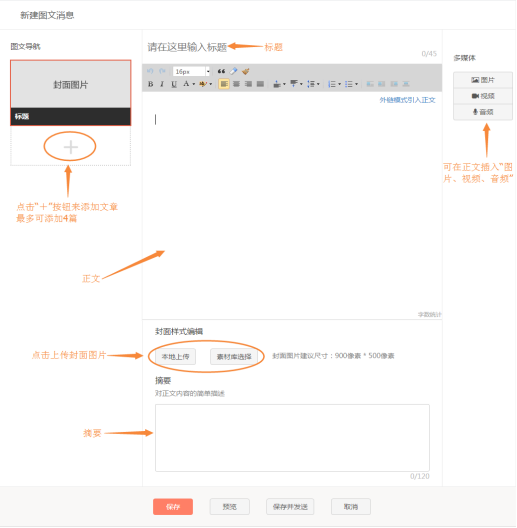Insert an image via 图片 in multimedia
This screenshot has width=517, height=528.
tap(483, 80)
